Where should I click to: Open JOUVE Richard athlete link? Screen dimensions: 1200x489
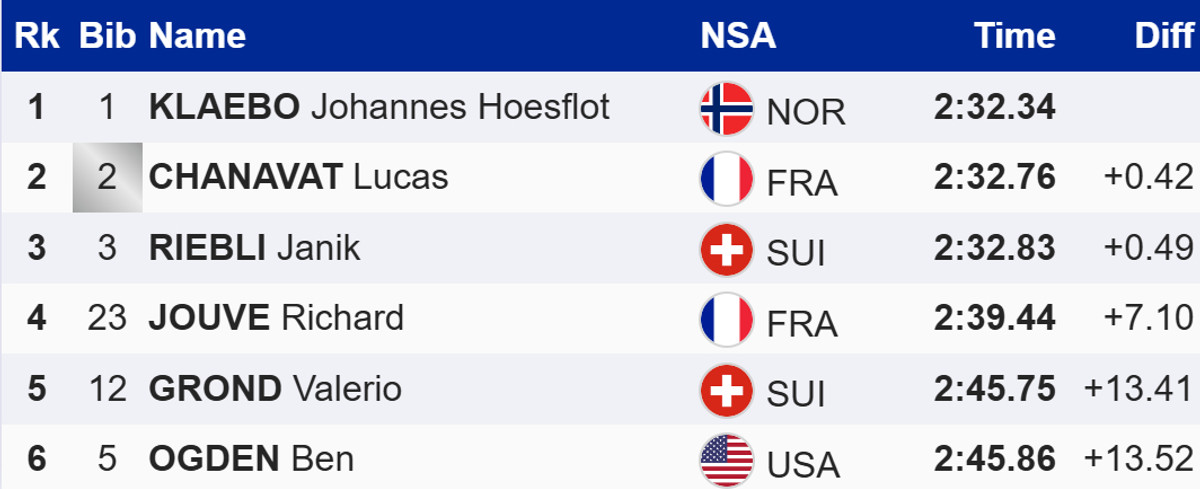[x=276, y=318]
